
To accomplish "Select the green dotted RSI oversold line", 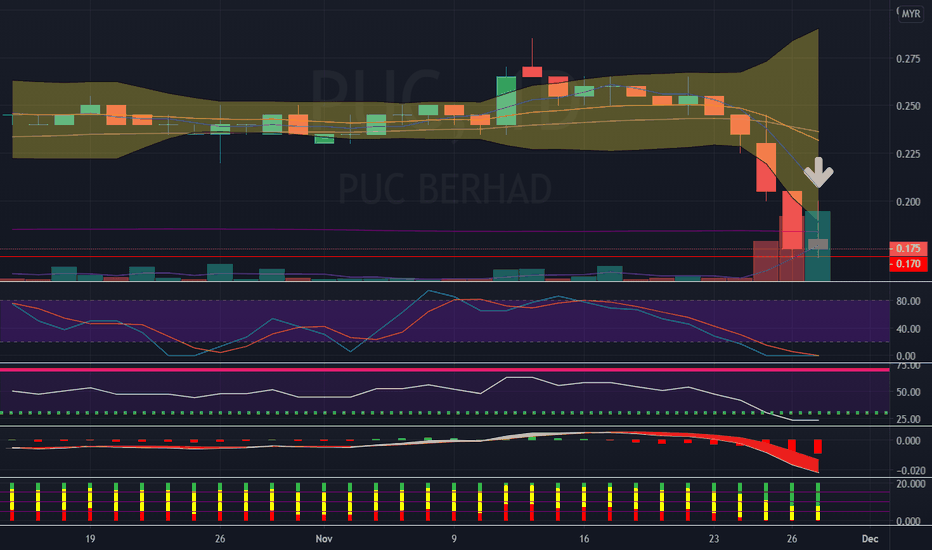I will click(445, 413).
